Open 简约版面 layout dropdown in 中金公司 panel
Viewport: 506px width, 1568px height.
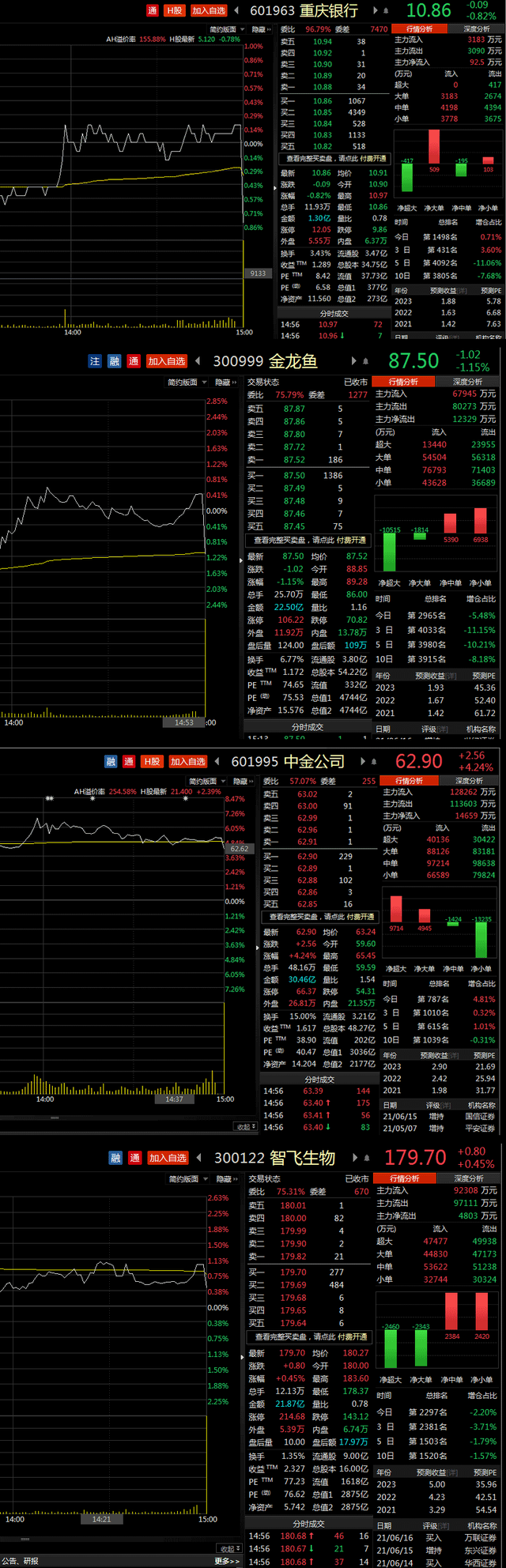tap(207, 781)
